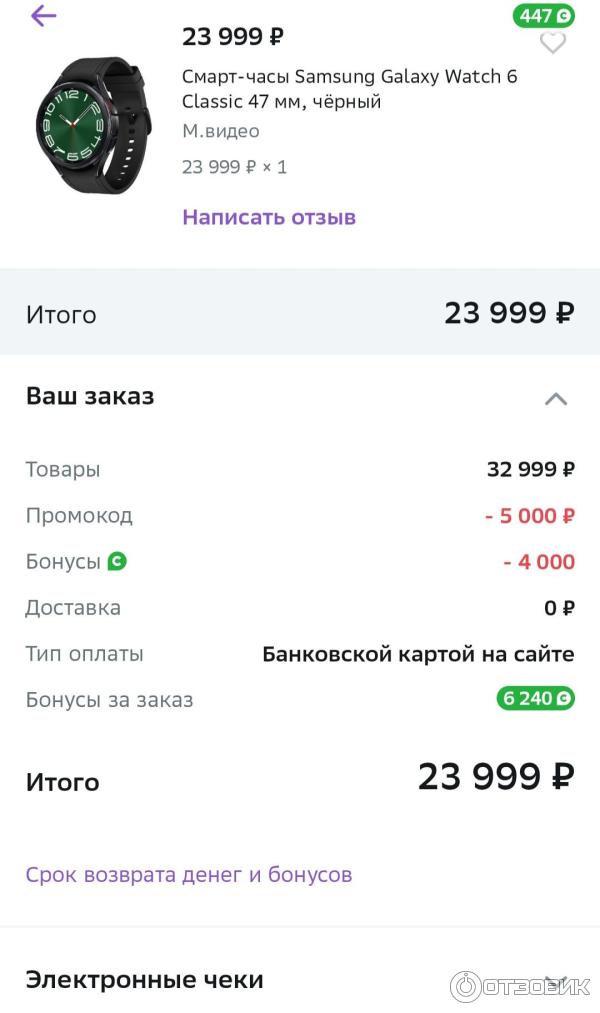Tap the "Доставка" row label
Screen dimensions: 600x1013
(73, 608)
